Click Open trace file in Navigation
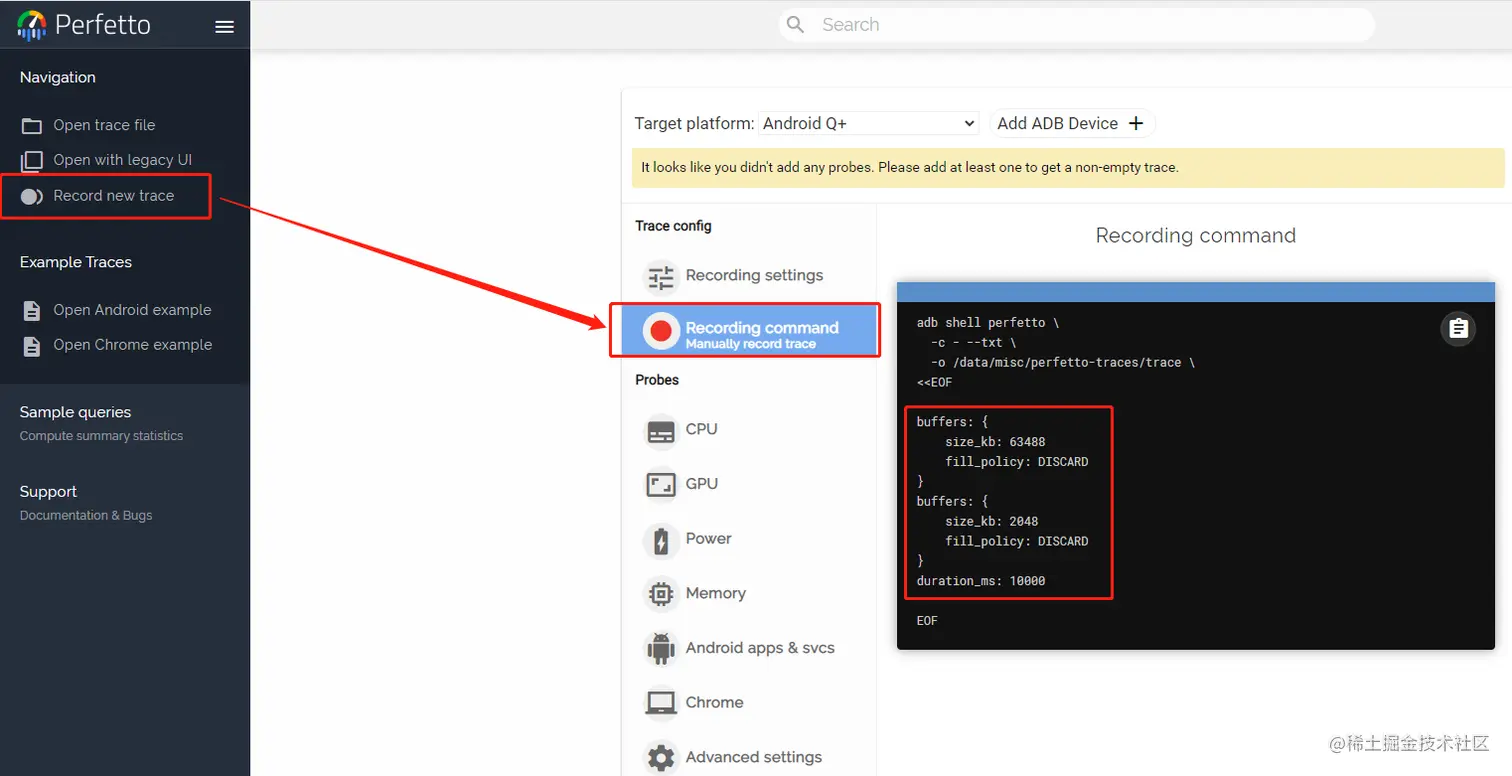Screen dimensions: 1512x776 (104, 125)
